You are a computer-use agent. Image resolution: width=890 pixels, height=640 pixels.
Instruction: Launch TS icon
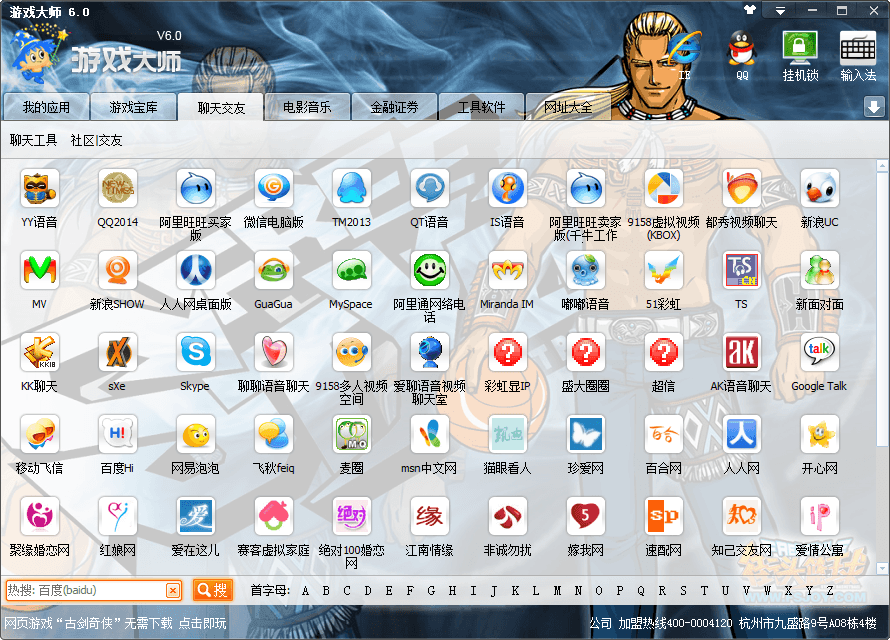pos(742,270)
